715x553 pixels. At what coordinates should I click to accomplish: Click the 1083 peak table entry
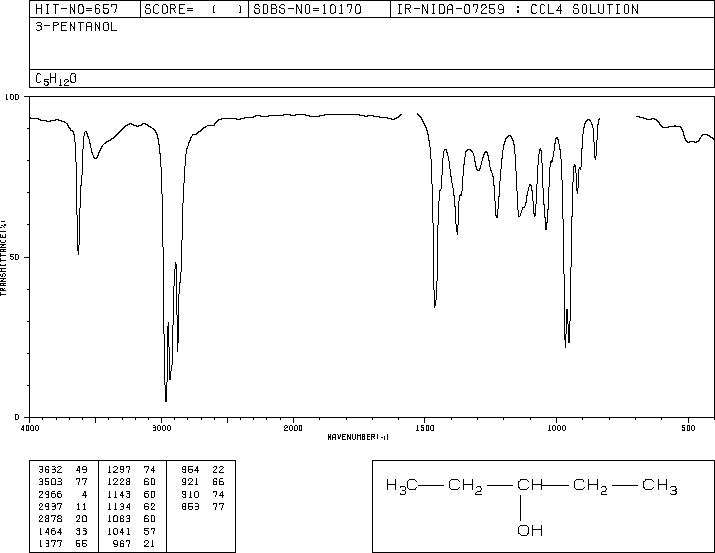pos(119,519)
